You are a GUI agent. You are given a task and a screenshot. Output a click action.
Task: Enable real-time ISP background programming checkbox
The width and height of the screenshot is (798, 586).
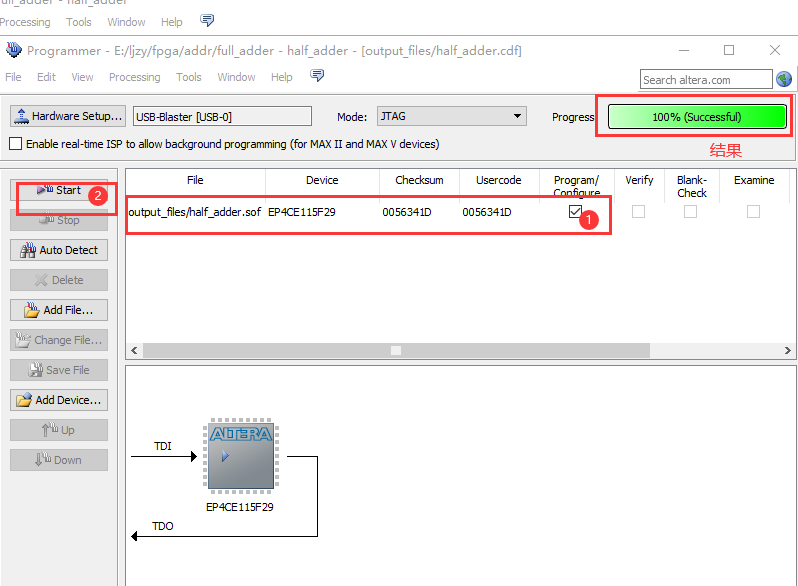tap(16, 144)
